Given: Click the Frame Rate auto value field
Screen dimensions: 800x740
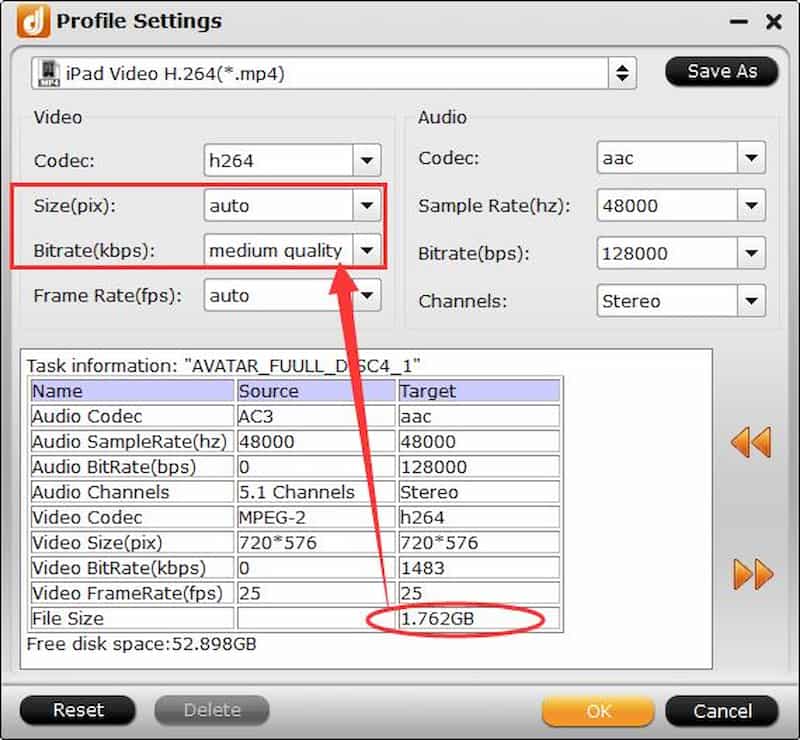Looking at the screenshot, I should pyautogui.click(x=279, y=295).
